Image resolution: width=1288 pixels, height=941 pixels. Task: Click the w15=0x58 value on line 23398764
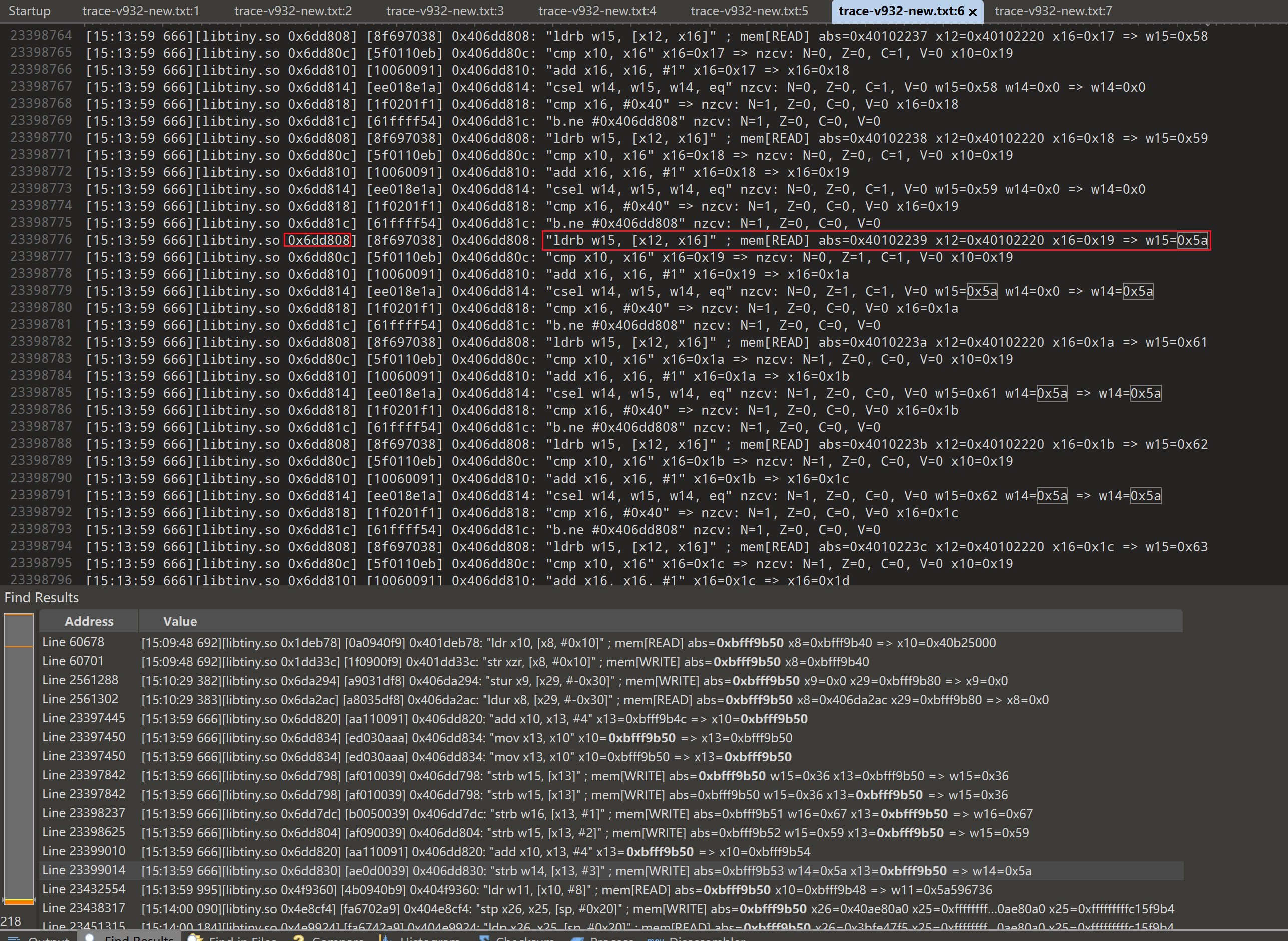click(1176, 36)
